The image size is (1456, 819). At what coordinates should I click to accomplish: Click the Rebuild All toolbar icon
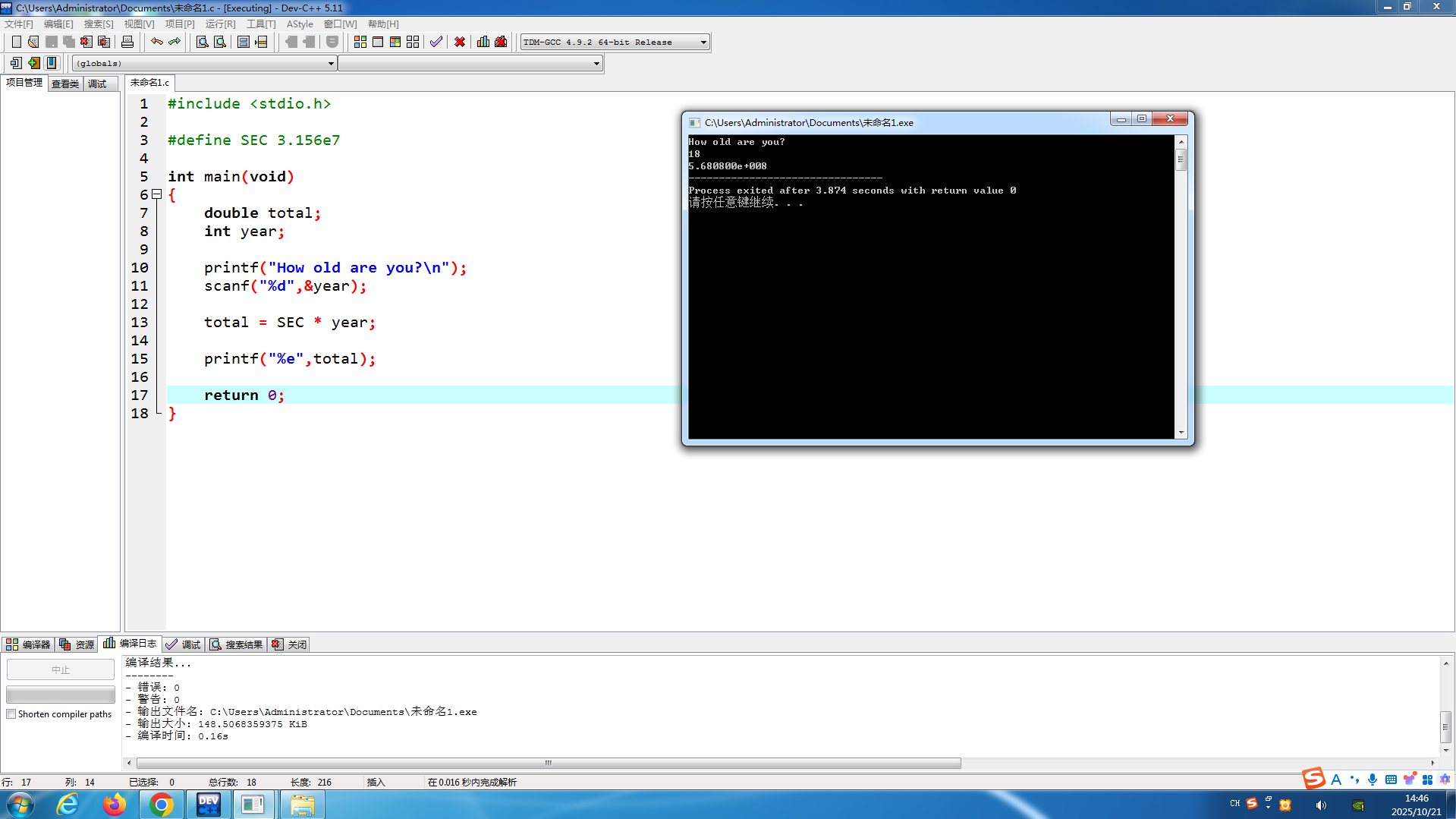click(x=413, y=42)
